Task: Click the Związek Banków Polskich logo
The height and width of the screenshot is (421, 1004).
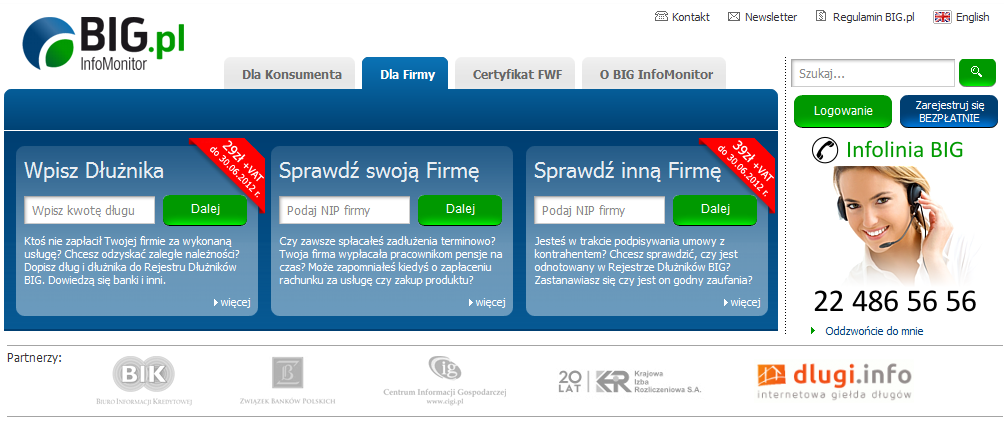Action: [287, 381]
